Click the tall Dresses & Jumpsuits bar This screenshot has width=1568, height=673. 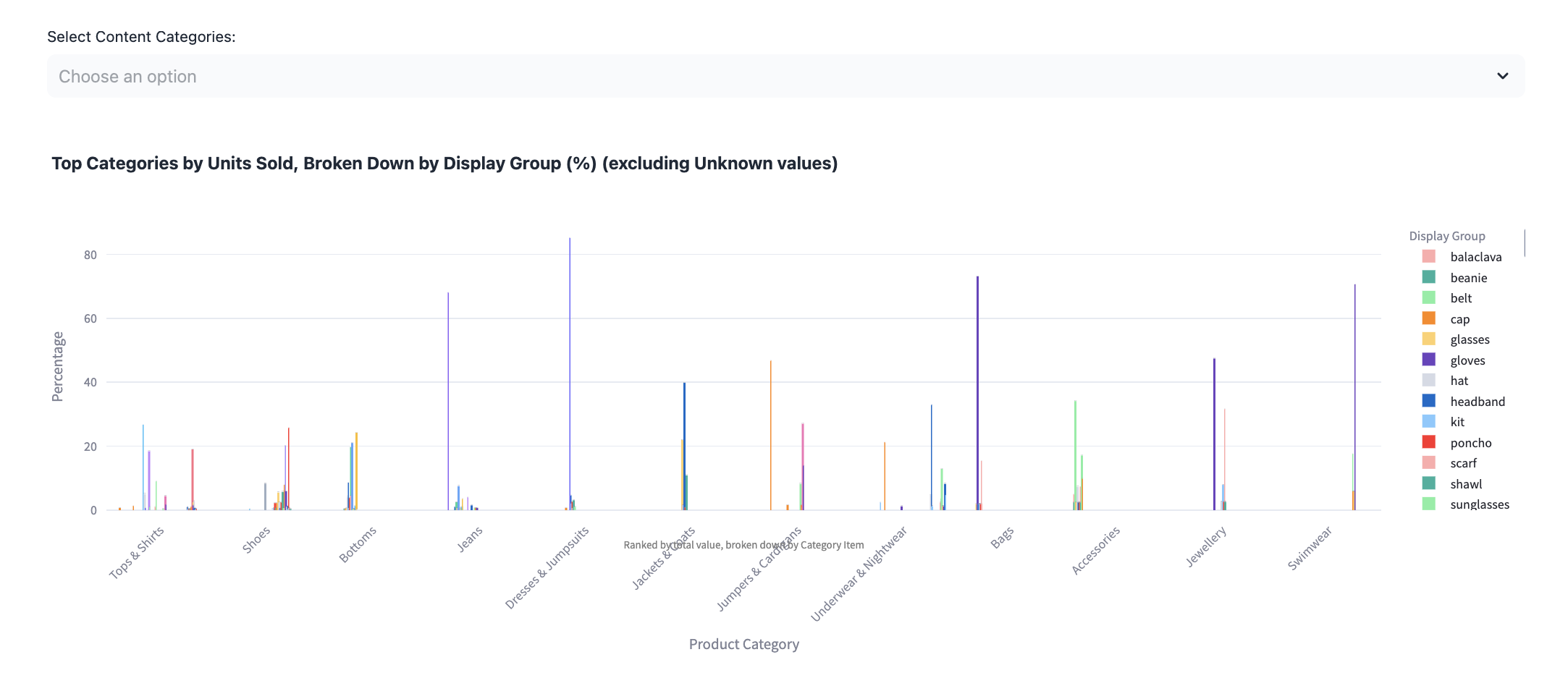coord(570,374)
